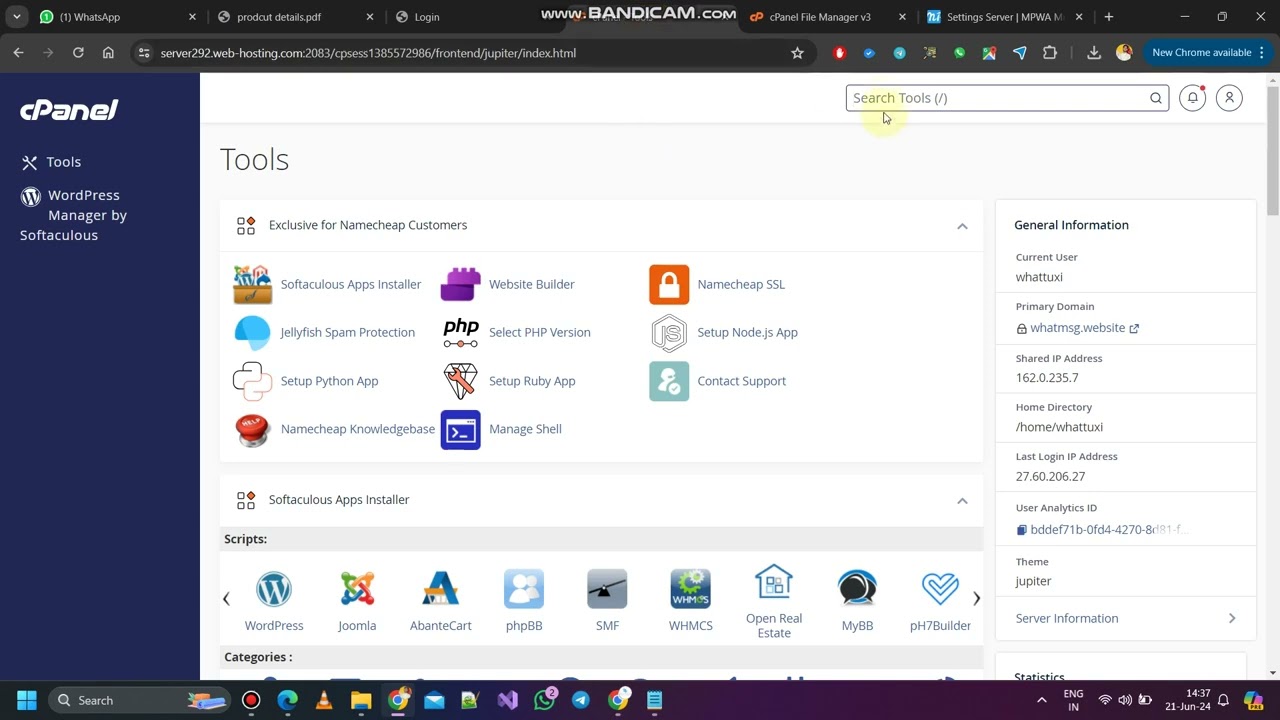Open Setup Node.js App icon
The image size is (1280, 720).
click(669, 333)
